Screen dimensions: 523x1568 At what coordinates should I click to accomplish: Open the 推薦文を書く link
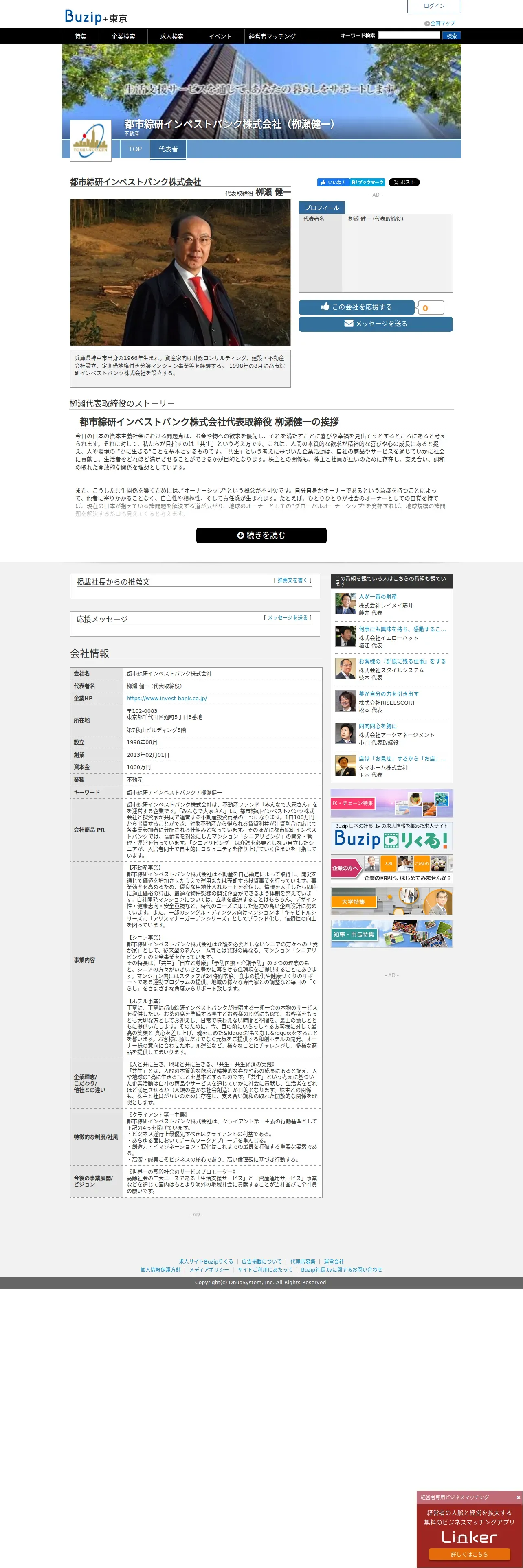point(292,580)
